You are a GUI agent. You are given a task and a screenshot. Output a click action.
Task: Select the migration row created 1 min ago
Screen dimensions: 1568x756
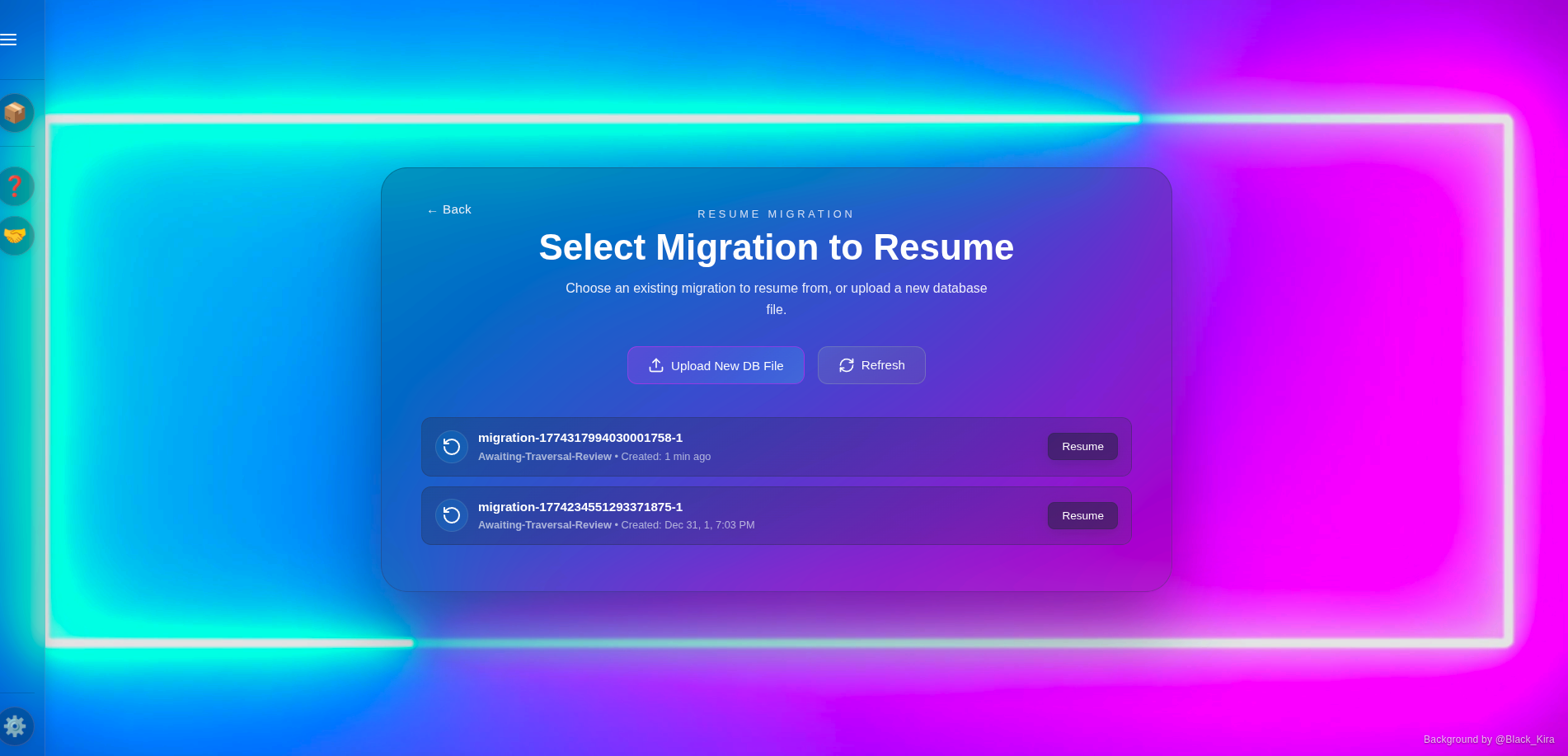777,447
